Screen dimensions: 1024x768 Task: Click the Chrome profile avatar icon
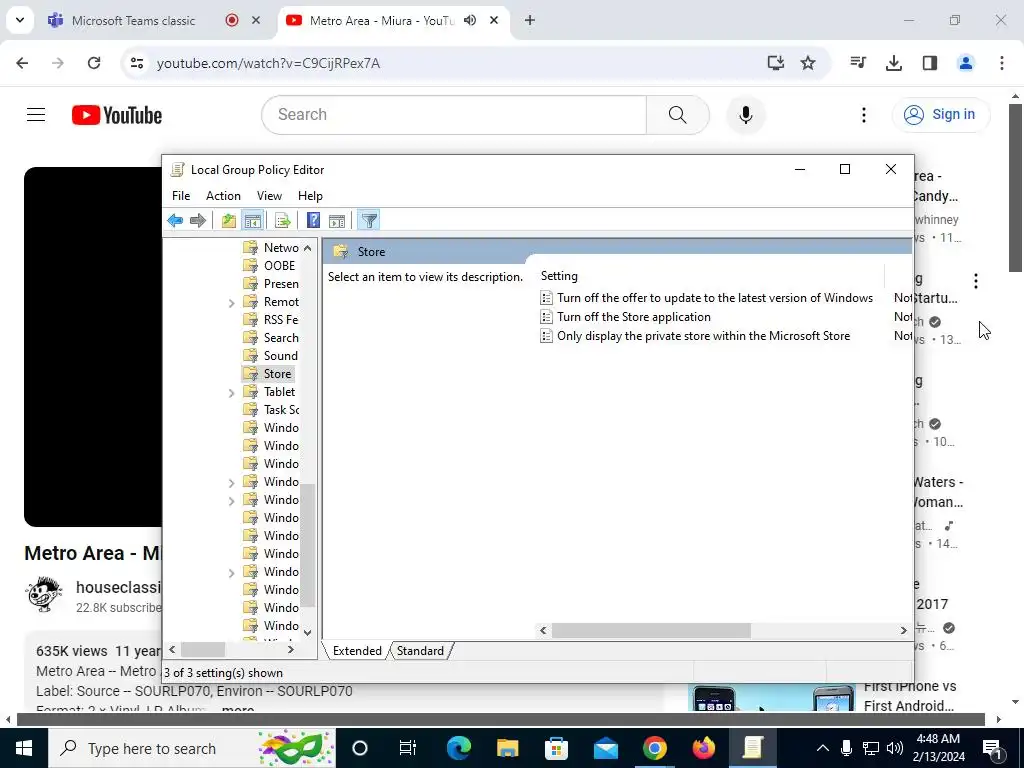(x=965, y=63)
